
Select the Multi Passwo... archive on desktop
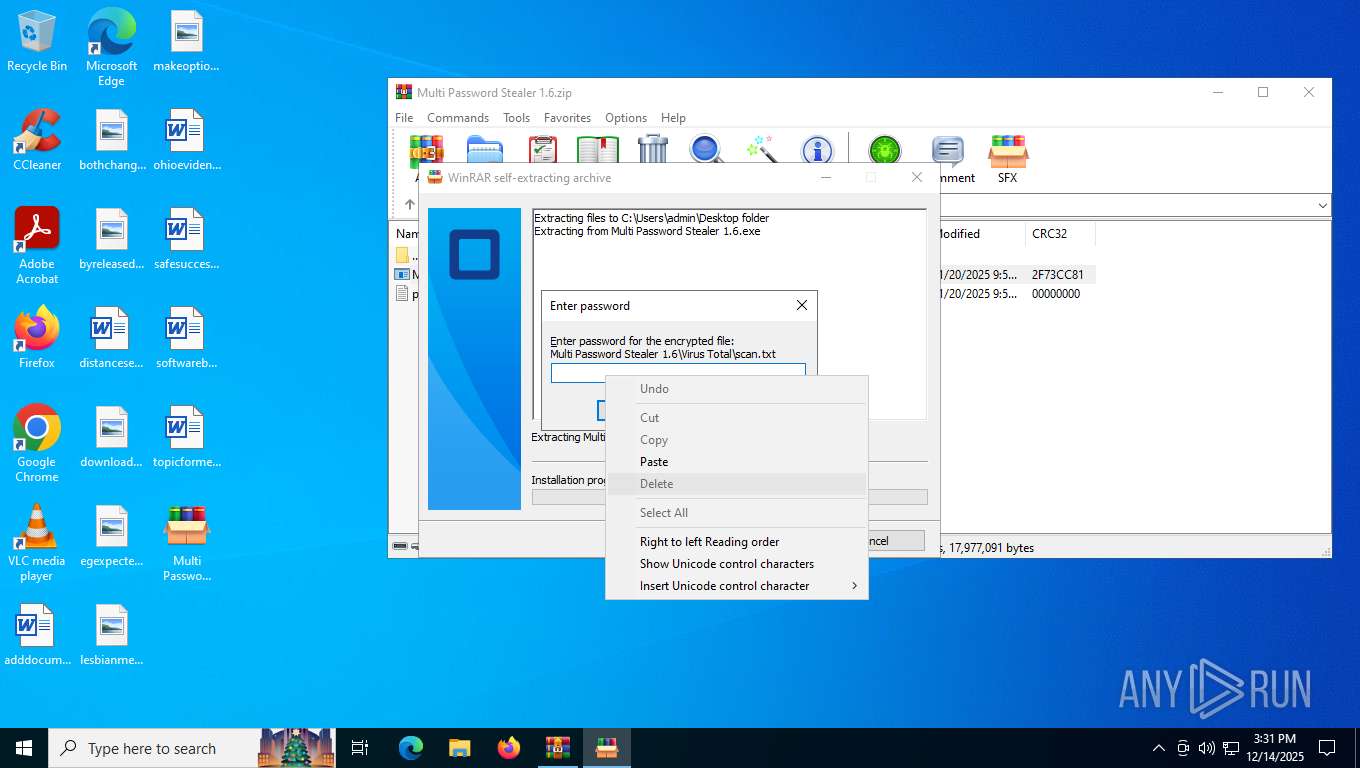[186, 543]
